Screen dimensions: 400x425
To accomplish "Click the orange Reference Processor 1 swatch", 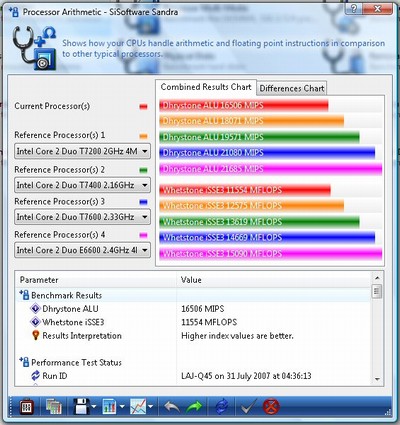I will pos(143,136).
